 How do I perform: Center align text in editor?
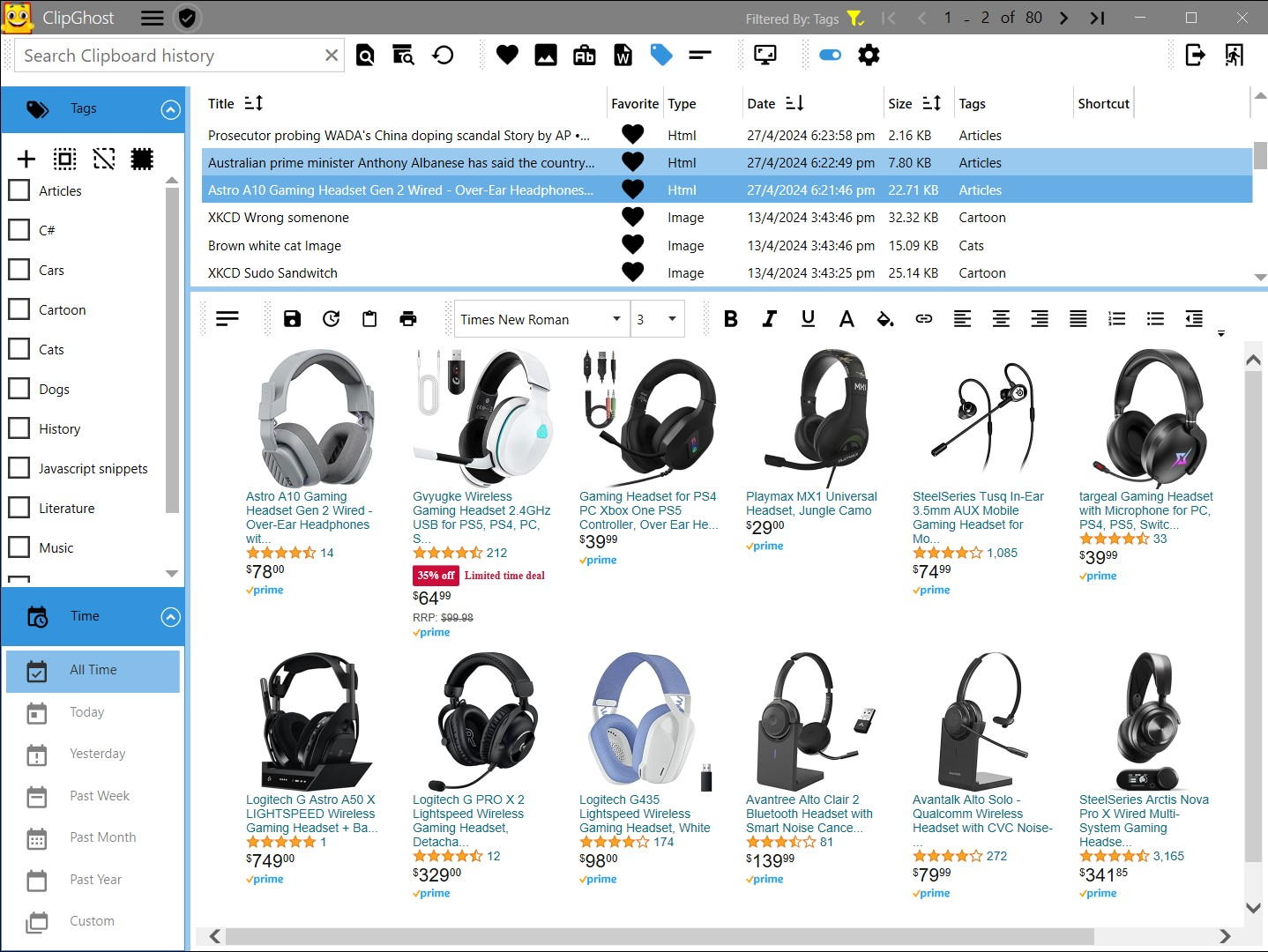tap(1001, 319)
